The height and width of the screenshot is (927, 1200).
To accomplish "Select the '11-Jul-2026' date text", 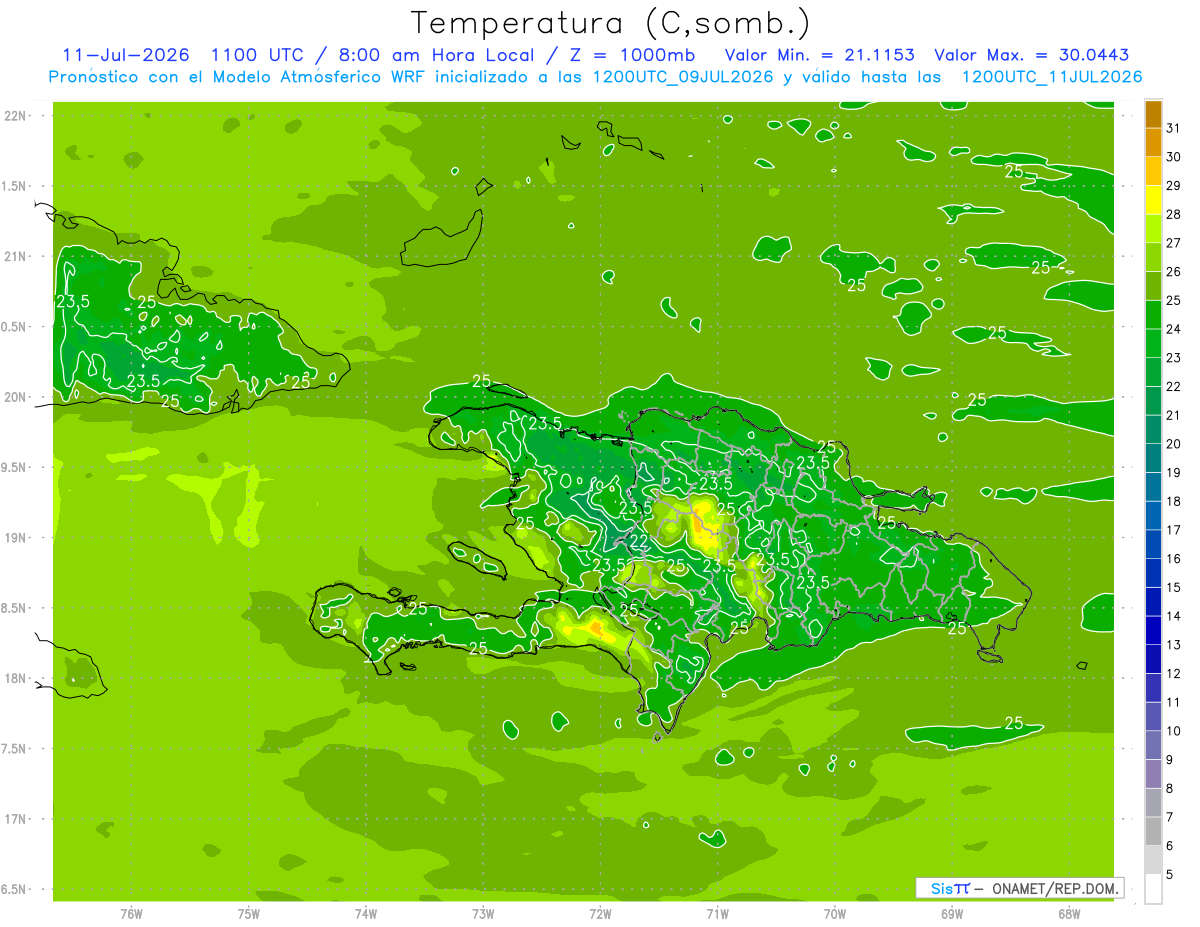I will [x=125, y=56].
